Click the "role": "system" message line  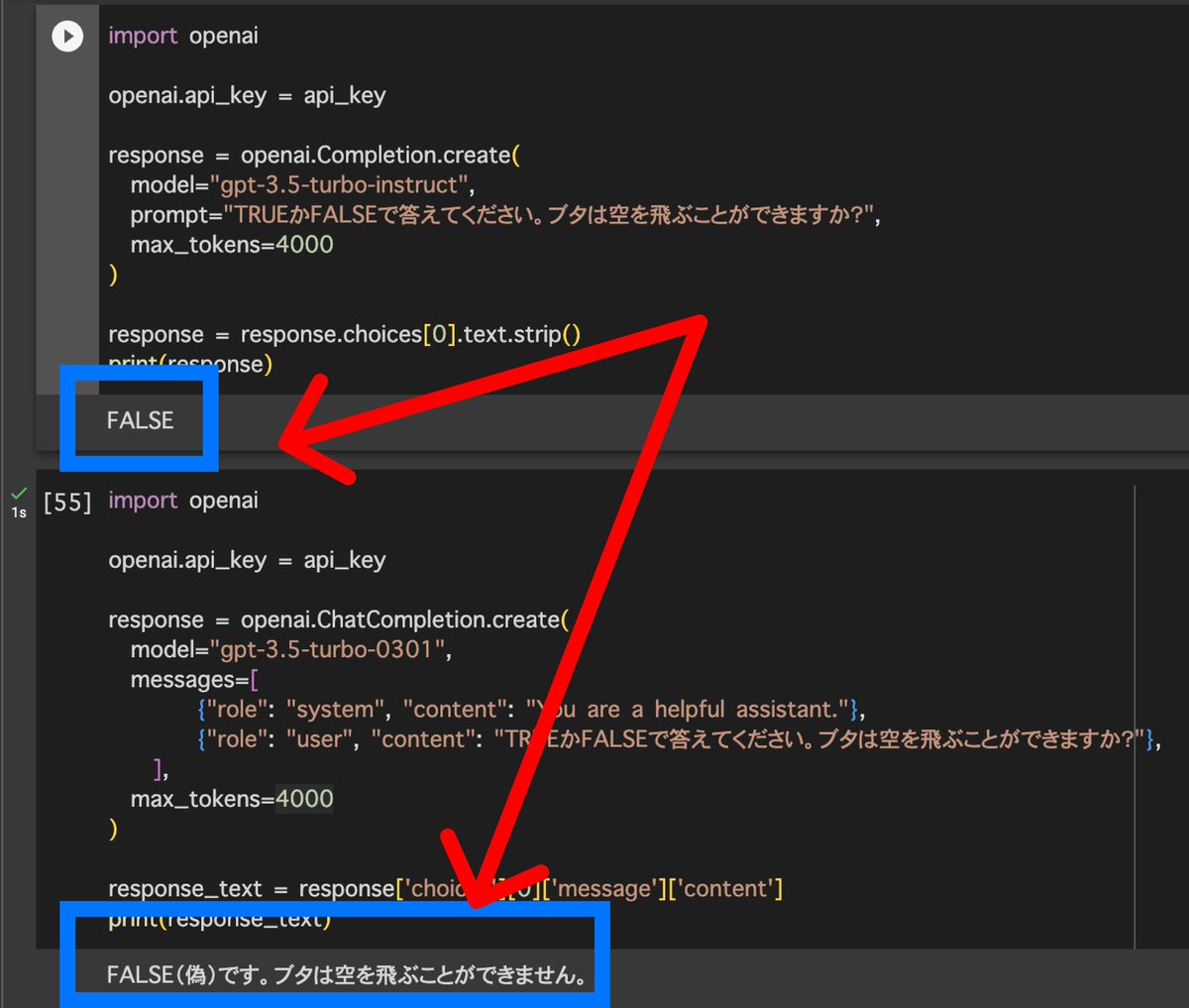pyautogui.click(x=531, y=710)
